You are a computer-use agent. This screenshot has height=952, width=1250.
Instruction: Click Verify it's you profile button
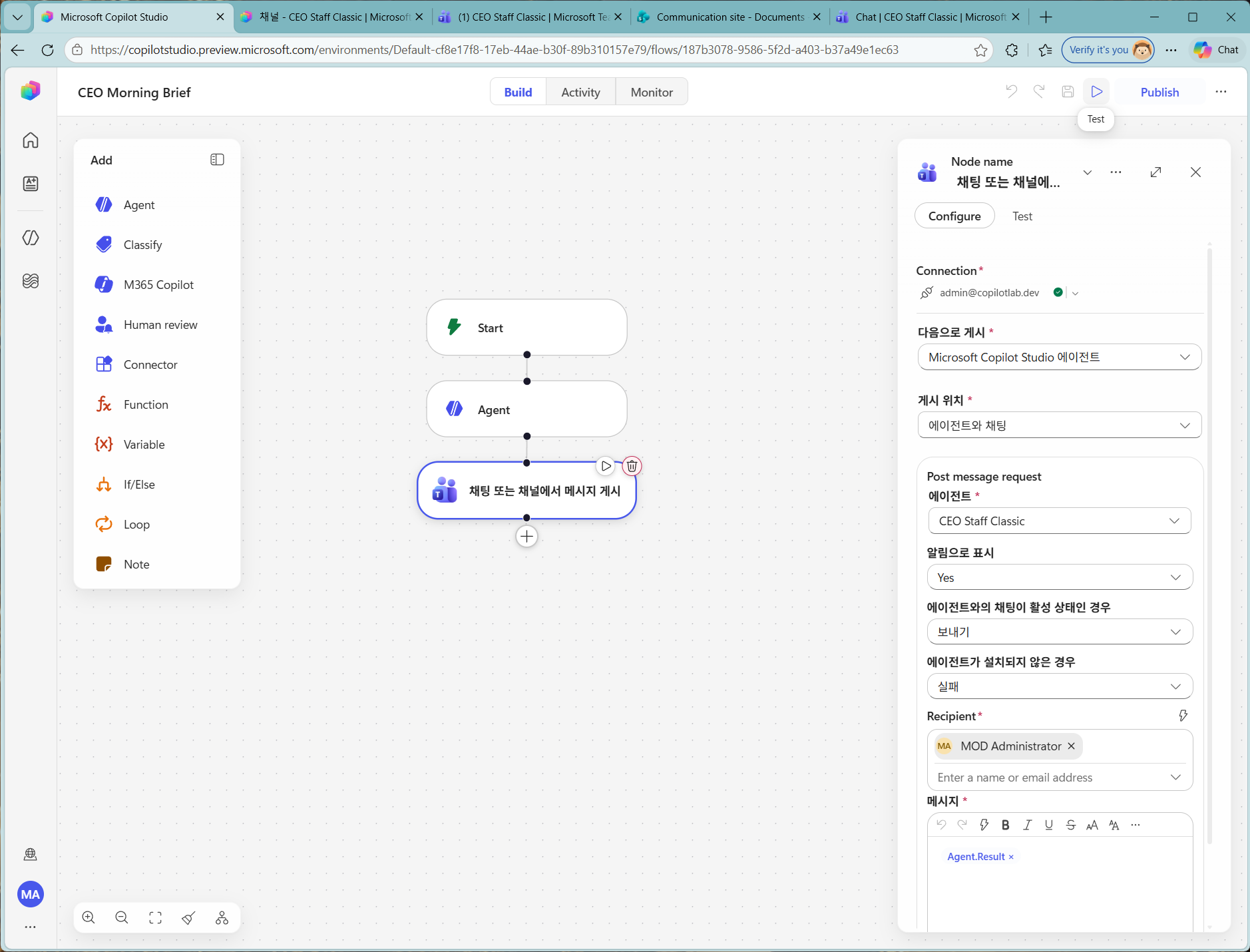pyautogui.click(x=1108, y=50)
